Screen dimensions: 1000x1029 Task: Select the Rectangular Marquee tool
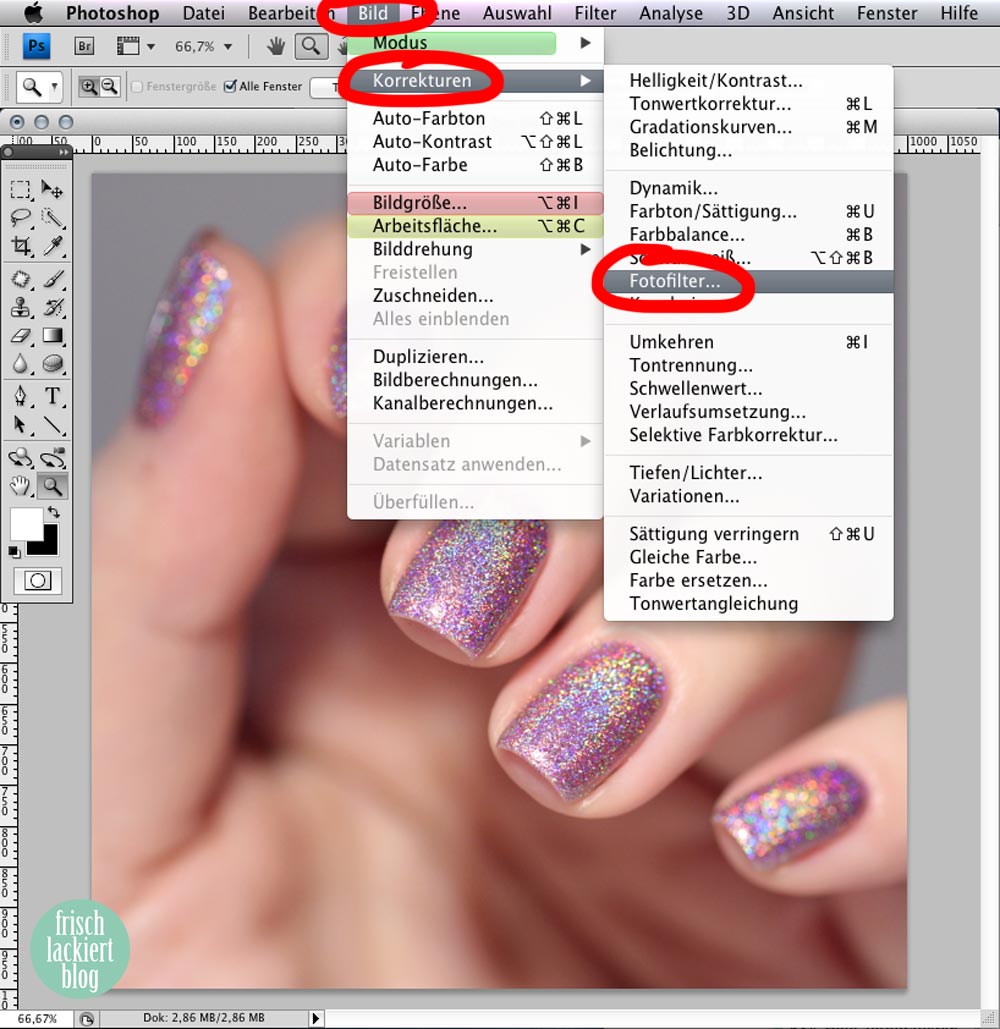coord(20,190)
